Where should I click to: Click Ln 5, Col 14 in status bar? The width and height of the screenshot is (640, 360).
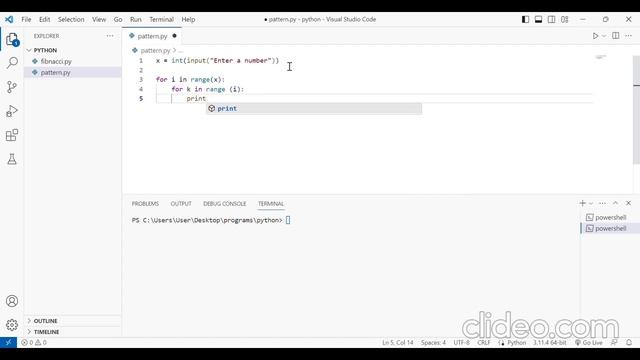click(x=398, y=342)
